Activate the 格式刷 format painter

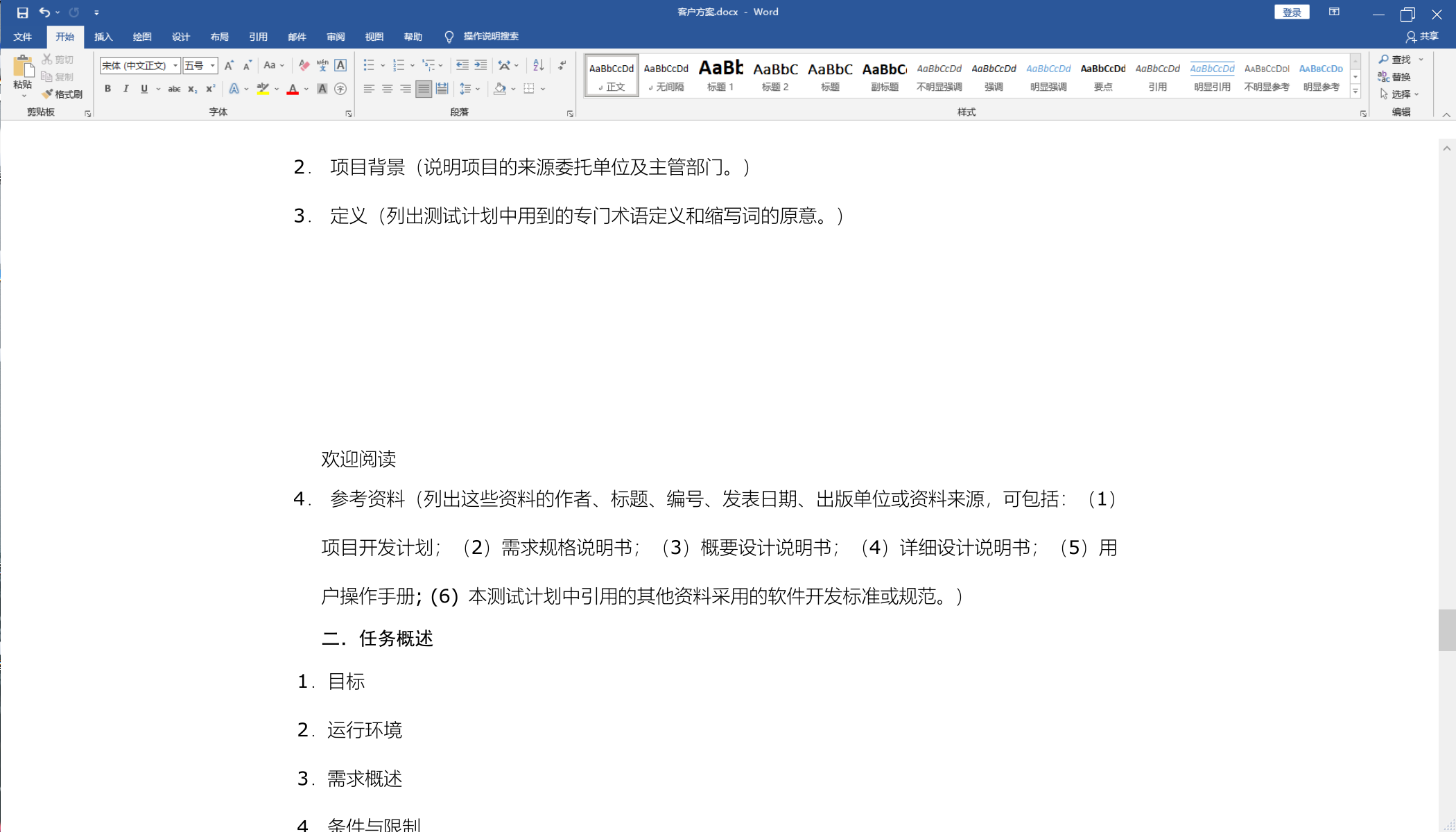pos(62,94)
